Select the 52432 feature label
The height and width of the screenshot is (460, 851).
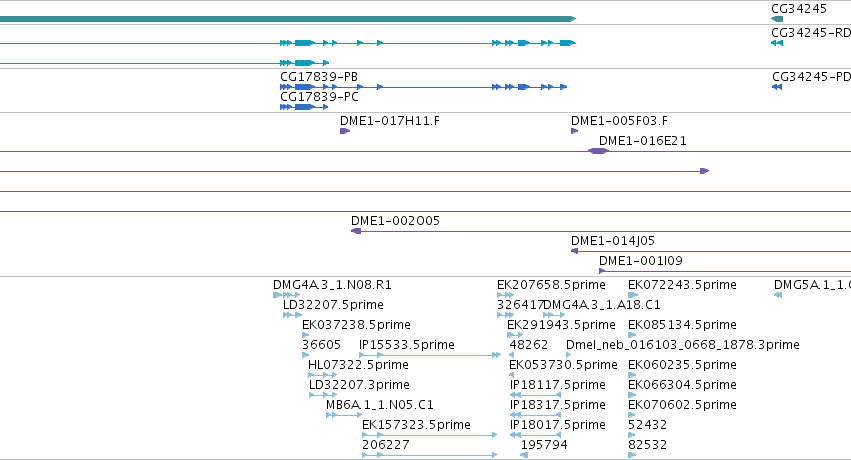tap(647, 425)
